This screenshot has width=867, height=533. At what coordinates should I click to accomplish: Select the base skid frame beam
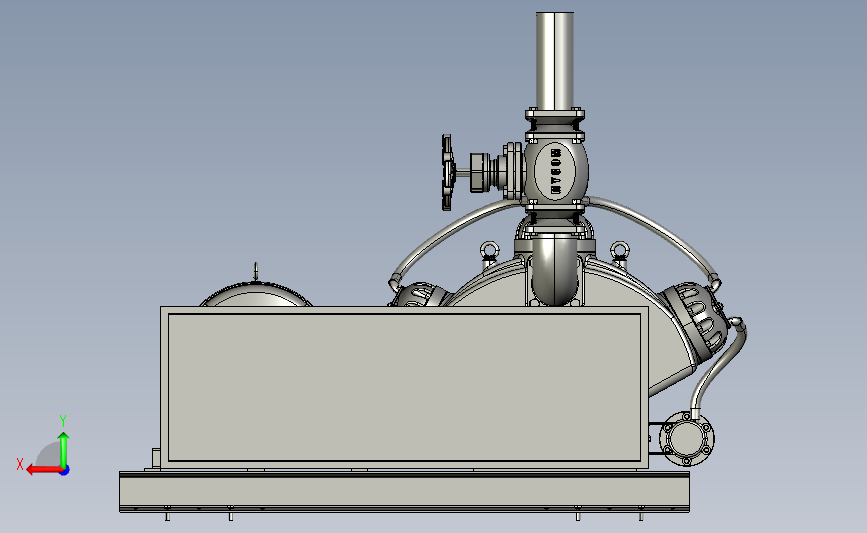(404, 492)
